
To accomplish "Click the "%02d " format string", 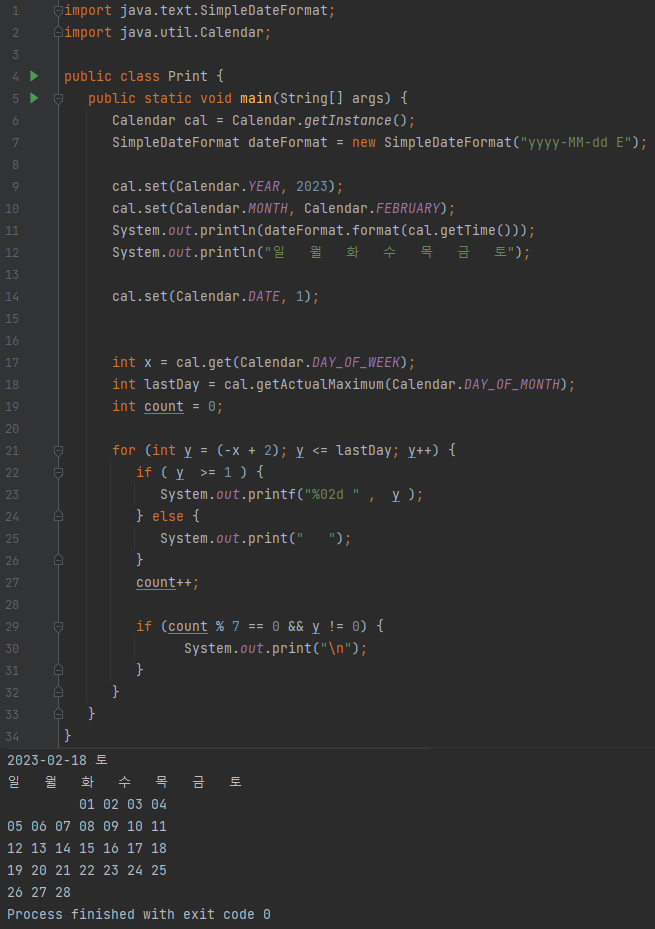I will pos(332,494).
